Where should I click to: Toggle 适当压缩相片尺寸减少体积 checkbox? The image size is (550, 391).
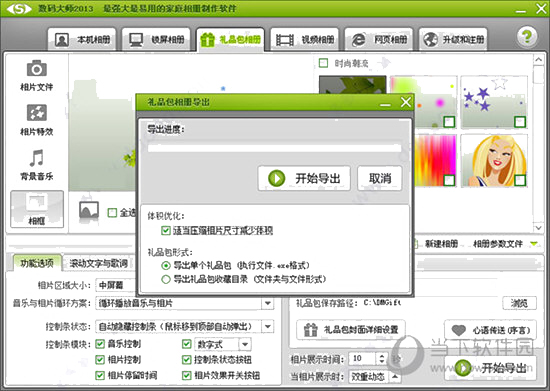click(166, 230)
